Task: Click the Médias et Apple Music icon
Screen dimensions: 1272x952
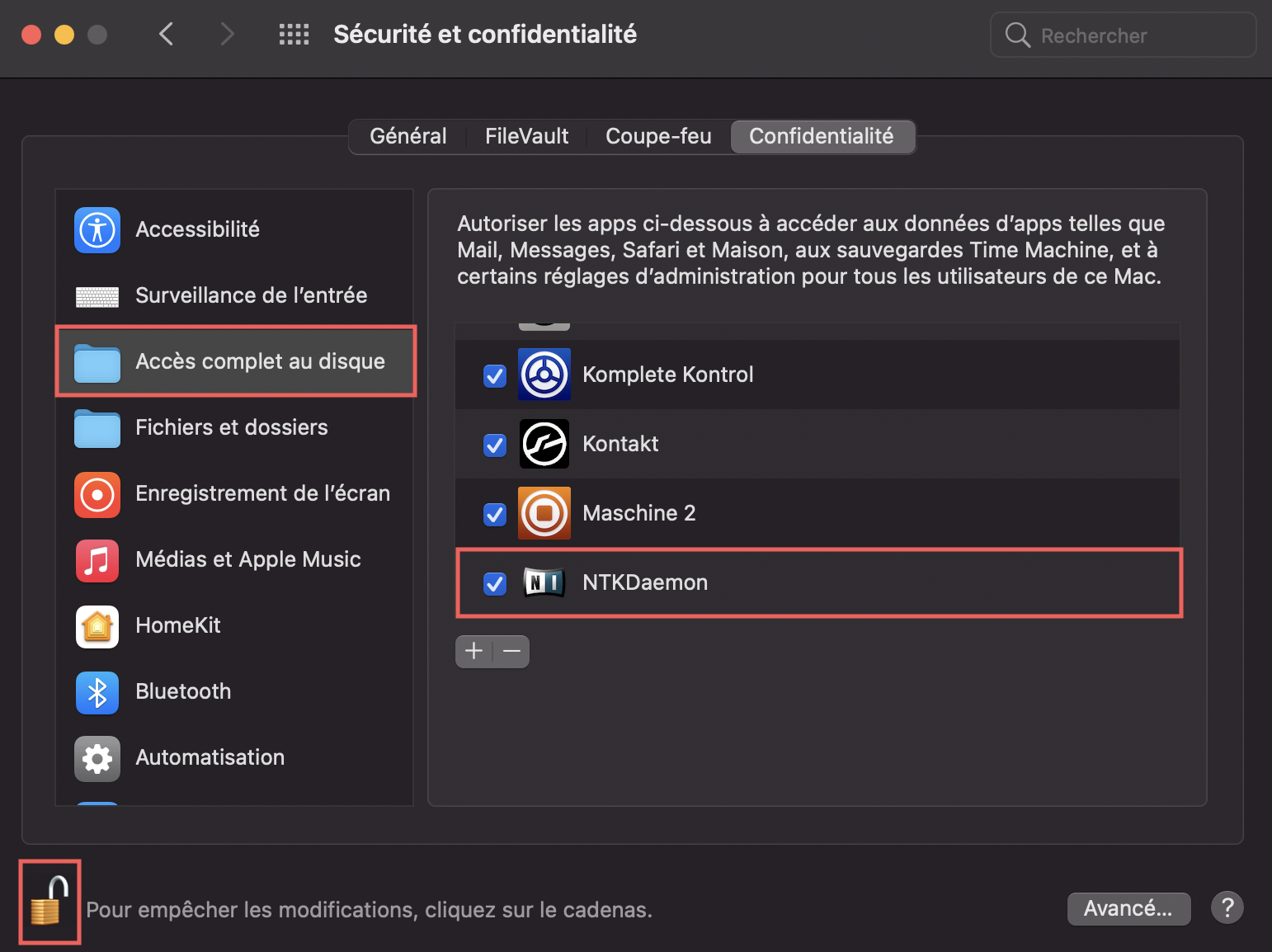Action: (x=97, y=560)
